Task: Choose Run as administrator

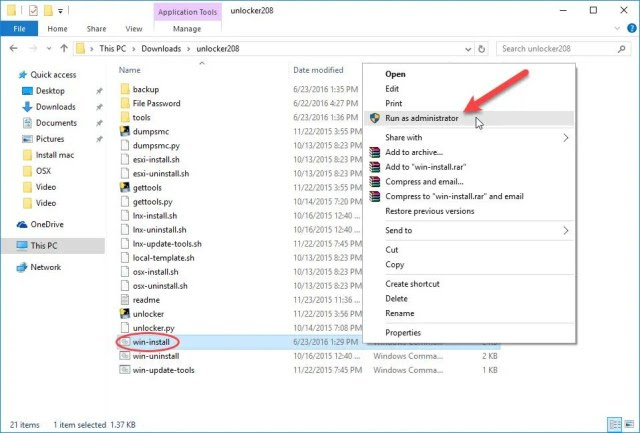Action: point(469,118)
